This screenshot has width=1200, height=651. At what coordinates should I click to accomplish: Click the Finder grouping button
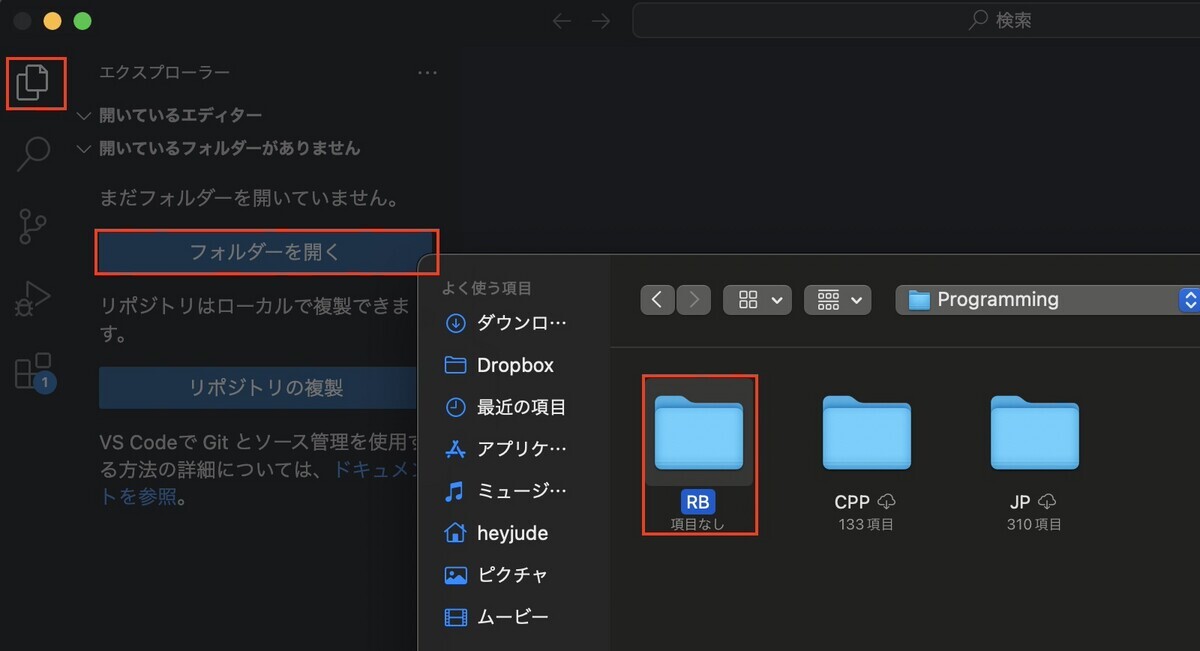coord(830,299)
